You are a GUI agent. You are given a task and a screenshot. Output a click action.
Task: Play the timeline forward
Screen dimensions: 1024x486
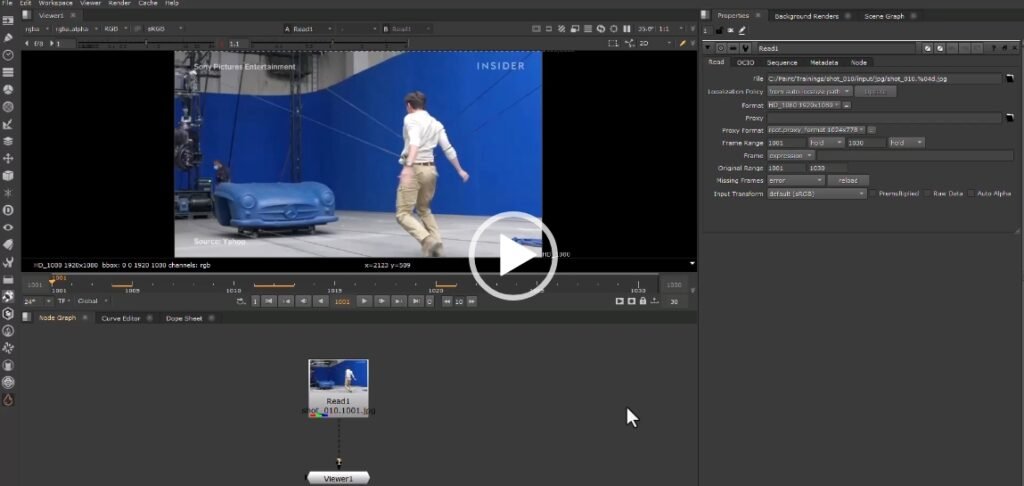pos(364,301)
